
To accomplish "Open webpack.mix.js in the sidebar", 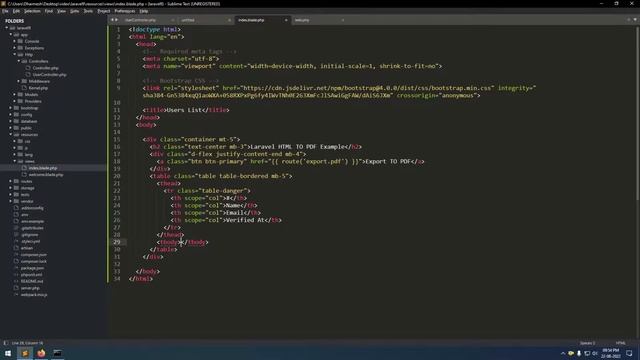I will pos(34,295).
